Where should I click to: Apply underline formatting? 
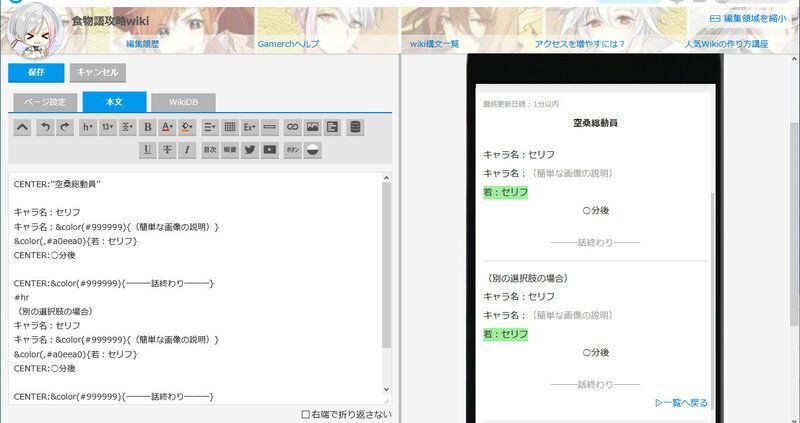[x=148, y=150]
